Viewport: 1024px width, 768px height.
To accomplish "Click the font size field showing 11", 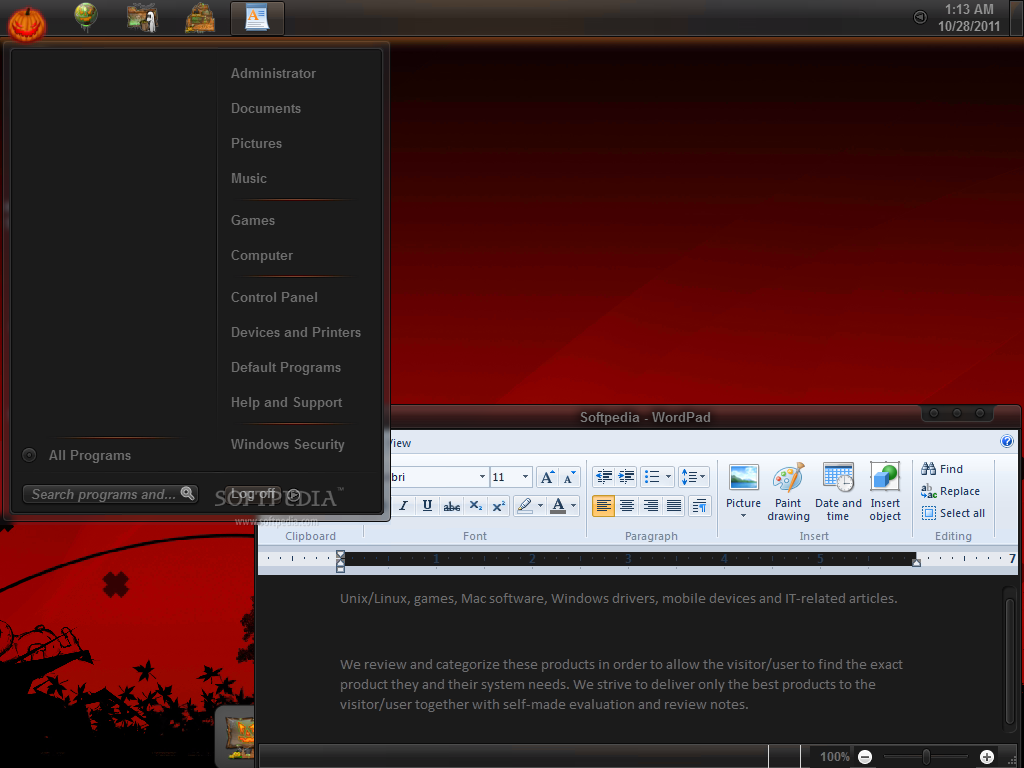I will (x=504, y=477).
